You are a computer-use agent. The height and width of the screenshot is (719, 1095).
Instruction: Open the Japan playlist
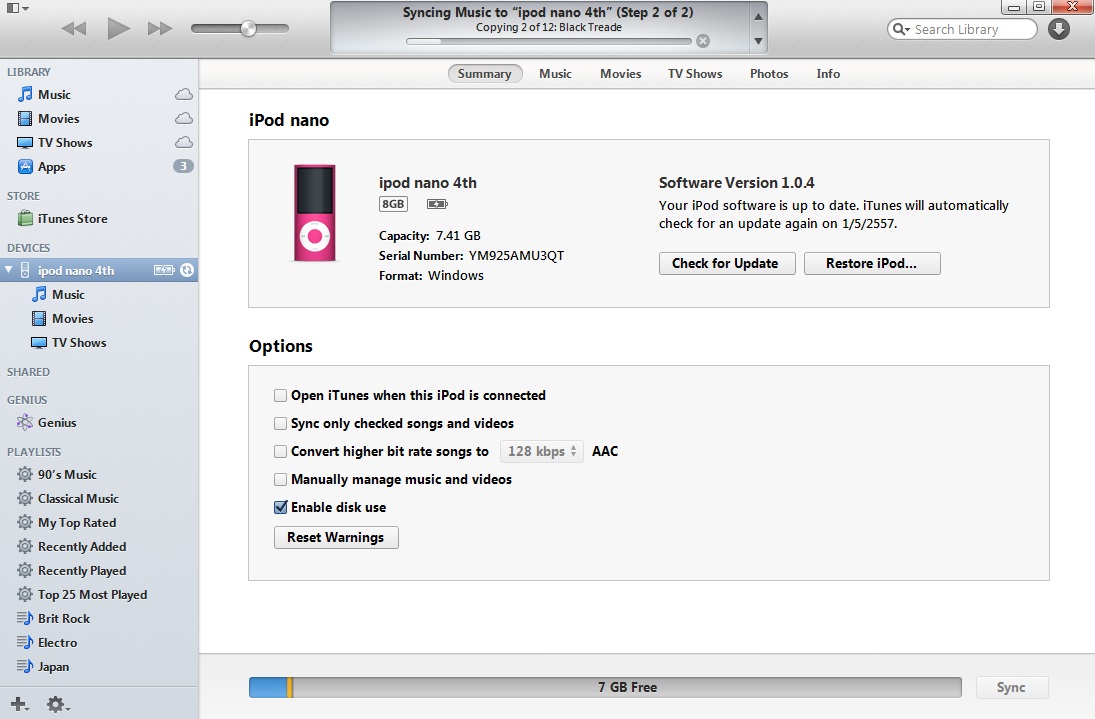pyautogui.click(x=53, y=667)
